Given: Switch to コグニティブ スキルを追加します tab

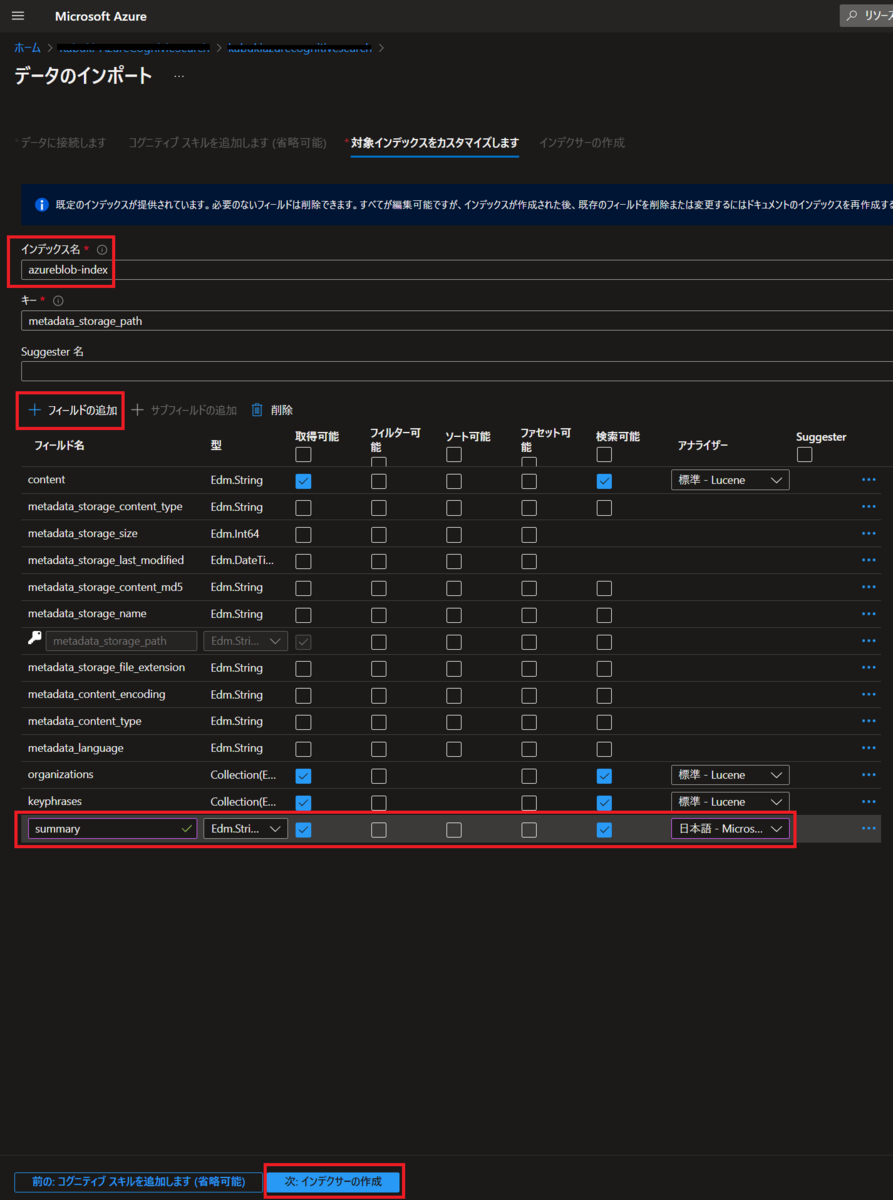Looking at the screenshot, I should tap(227, 143).
